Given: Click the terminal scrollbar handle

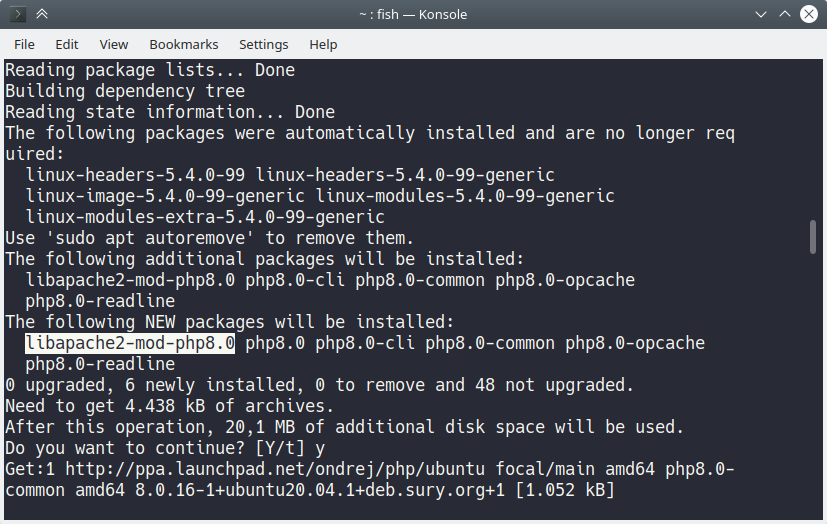Looking at the screenshot, I should pyautogui.click(x=813, y=236).
